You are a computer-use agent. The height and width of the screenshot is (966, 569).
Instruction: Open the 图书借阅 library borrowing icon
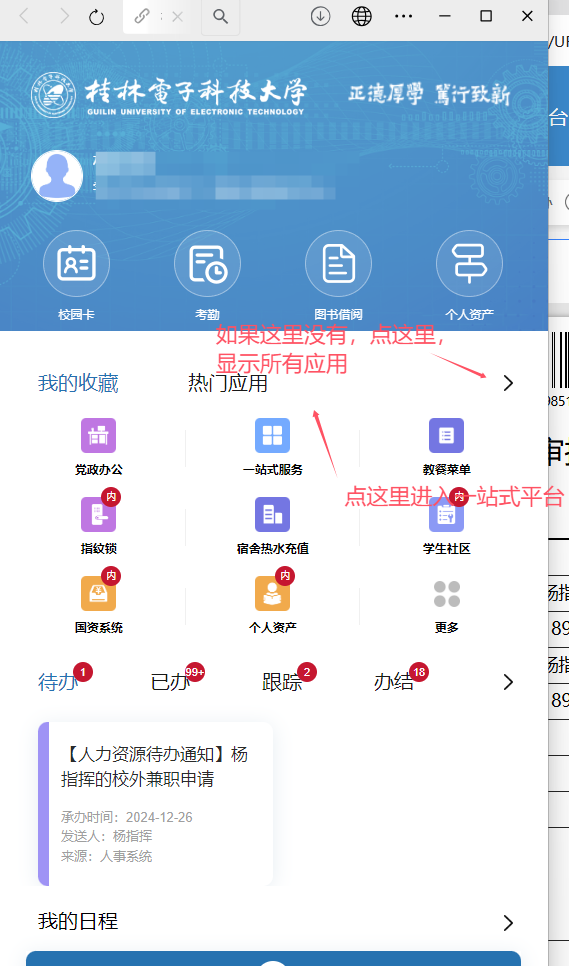(x=338, y=264)
